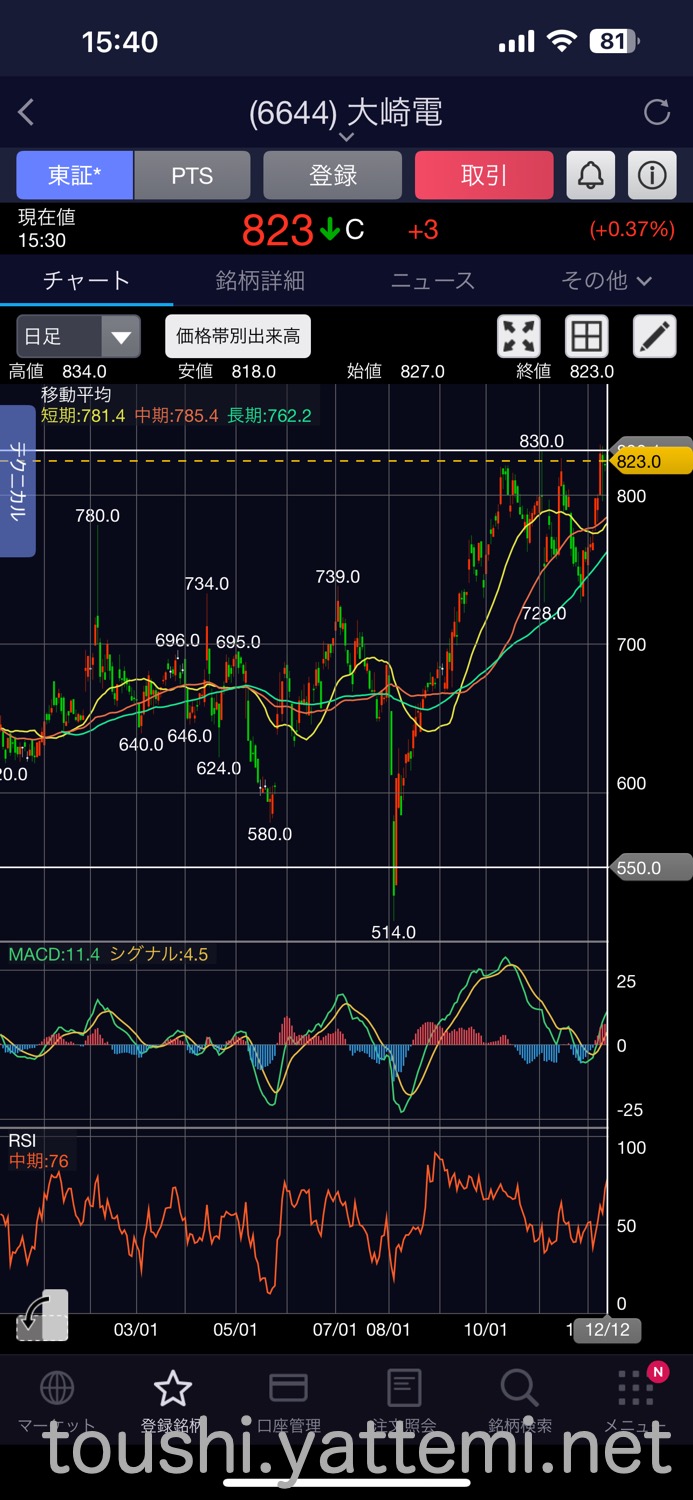Switch to 東証 market
693x1500 pixels.
click(x=74, y=176)
